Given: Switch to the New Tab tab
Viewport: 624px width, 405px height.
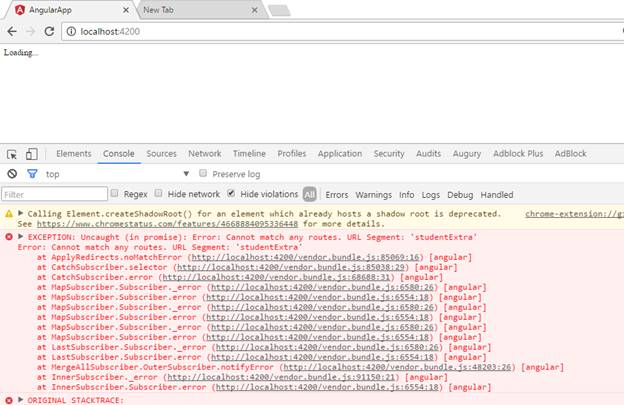Looking at the screenshot, I should tap(197, 10).
